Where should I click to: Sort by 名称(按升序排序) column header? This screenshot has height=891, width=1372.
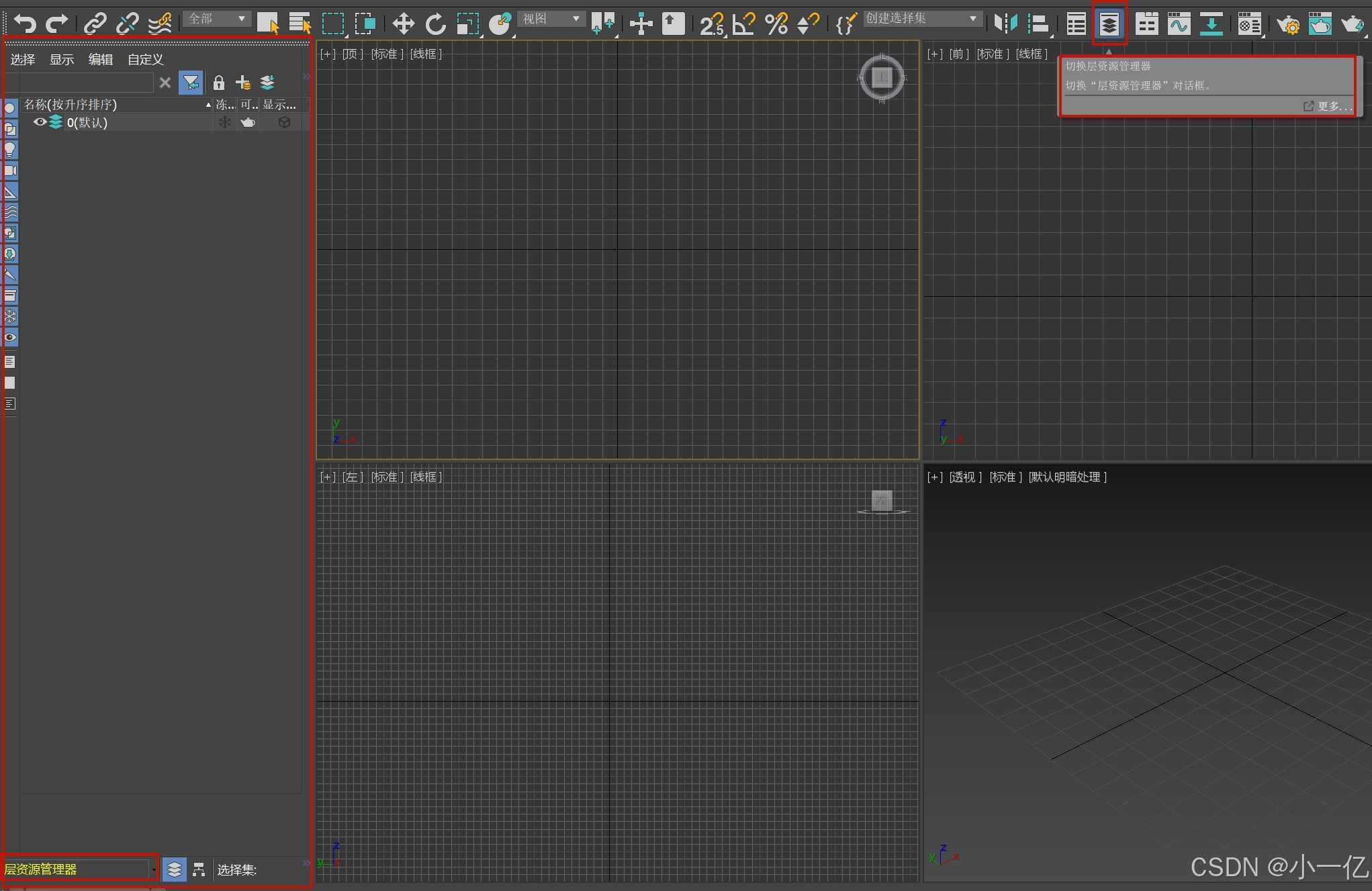pyautogui.click(x=118, y=105)
